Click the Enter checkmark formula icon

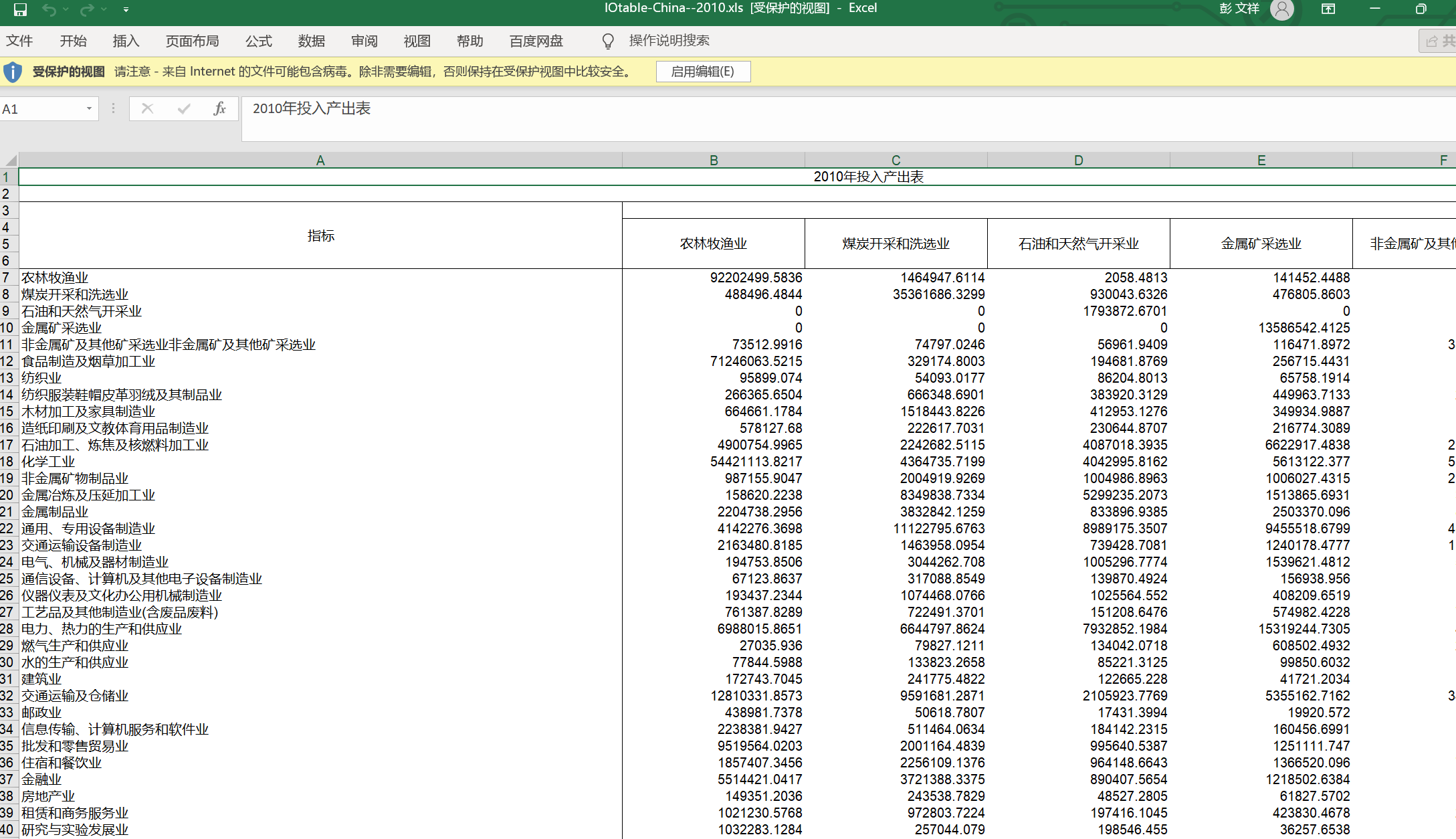pos(184,108)
